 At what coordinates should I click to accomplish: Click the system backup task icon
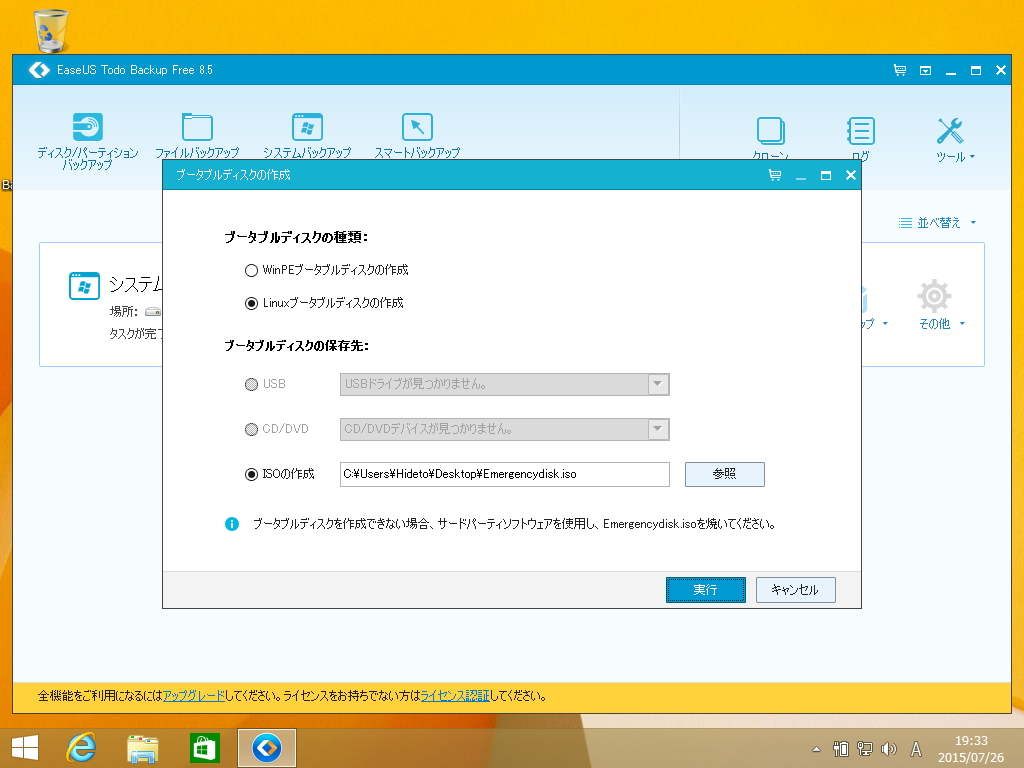coord(84,286)
